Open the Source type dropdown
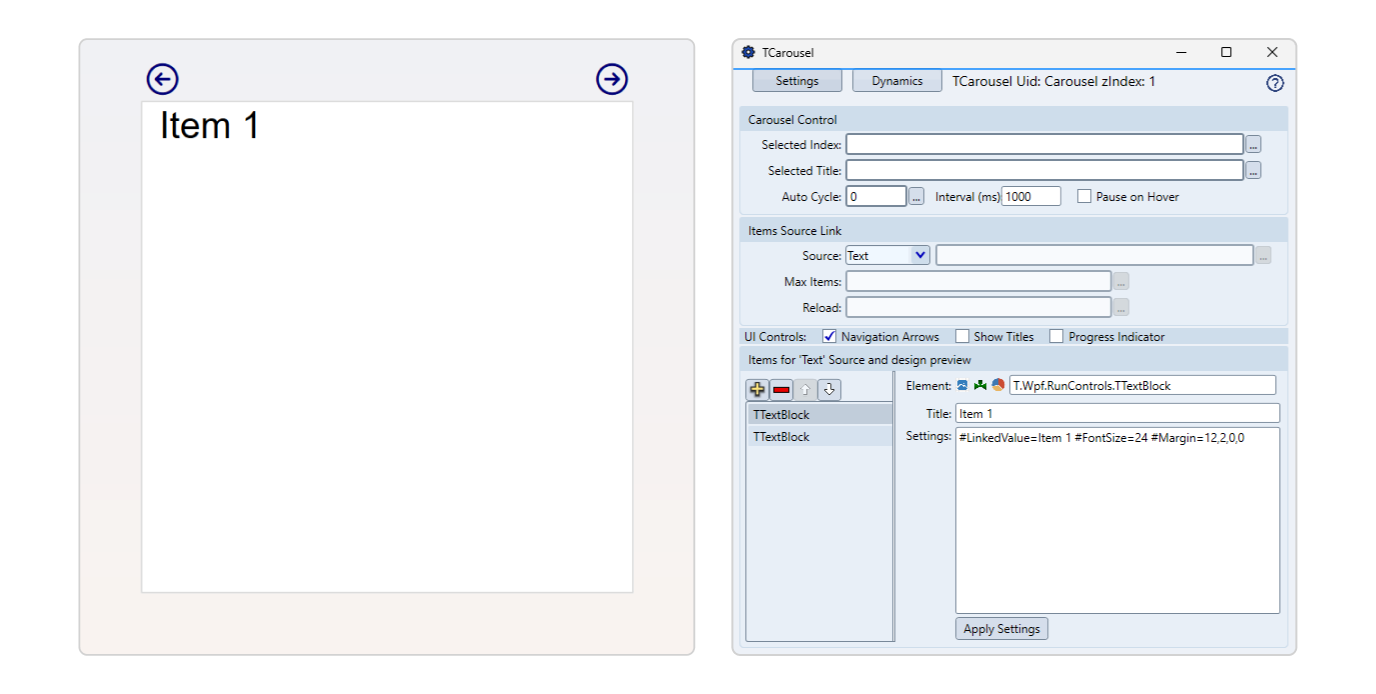This screenshot has height=694, width=1376. tap(888, 256)
